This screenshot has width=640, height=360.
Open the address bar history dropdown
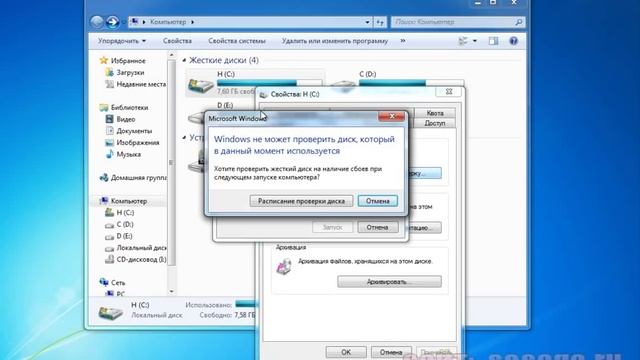point(367,22)
